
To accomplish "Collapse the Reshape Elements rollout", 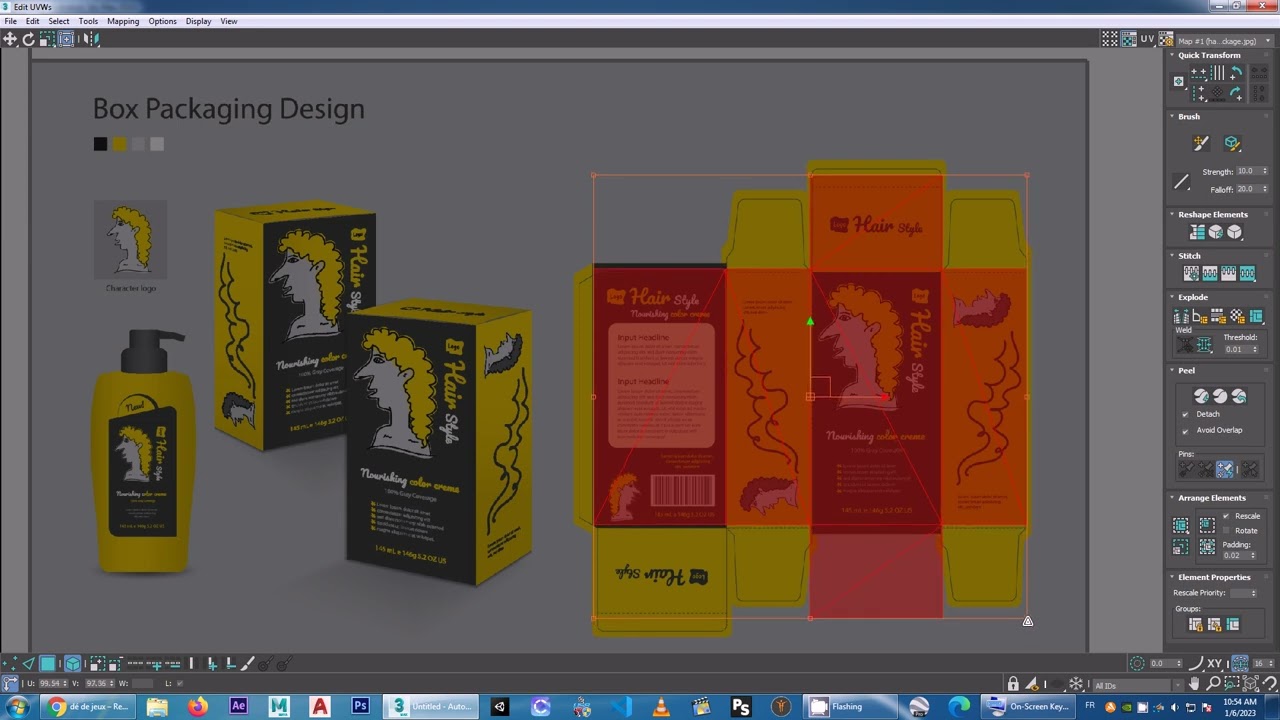I will point(1212,214).
